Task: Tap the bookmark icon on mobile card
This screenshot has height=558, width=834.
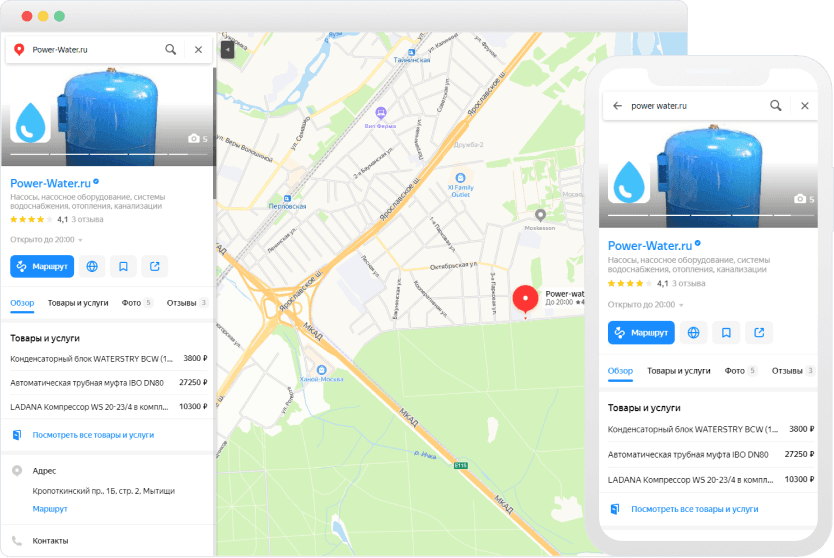Action: pos(727,332)
